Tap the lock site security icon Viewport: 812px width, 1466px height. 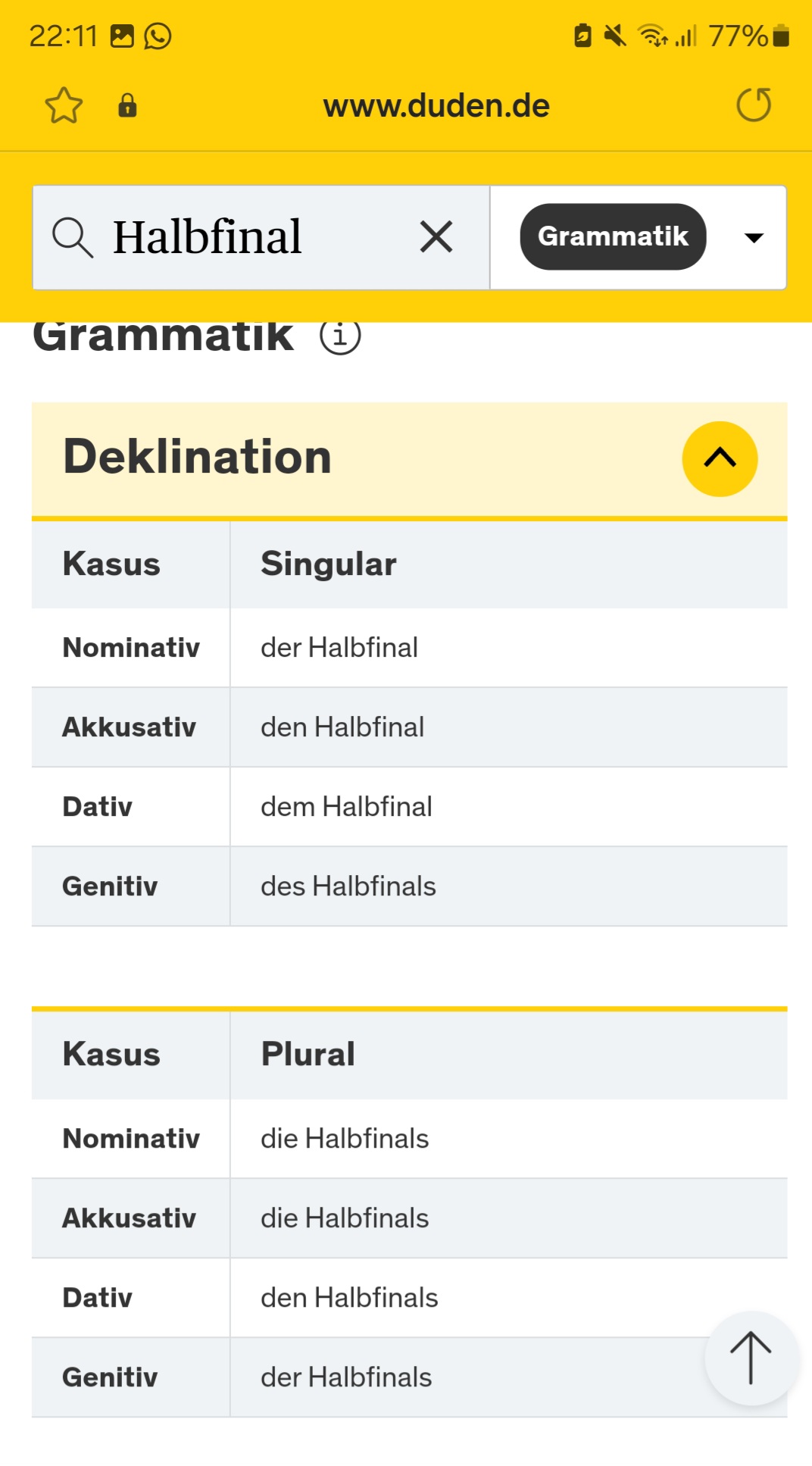point(127,105)
